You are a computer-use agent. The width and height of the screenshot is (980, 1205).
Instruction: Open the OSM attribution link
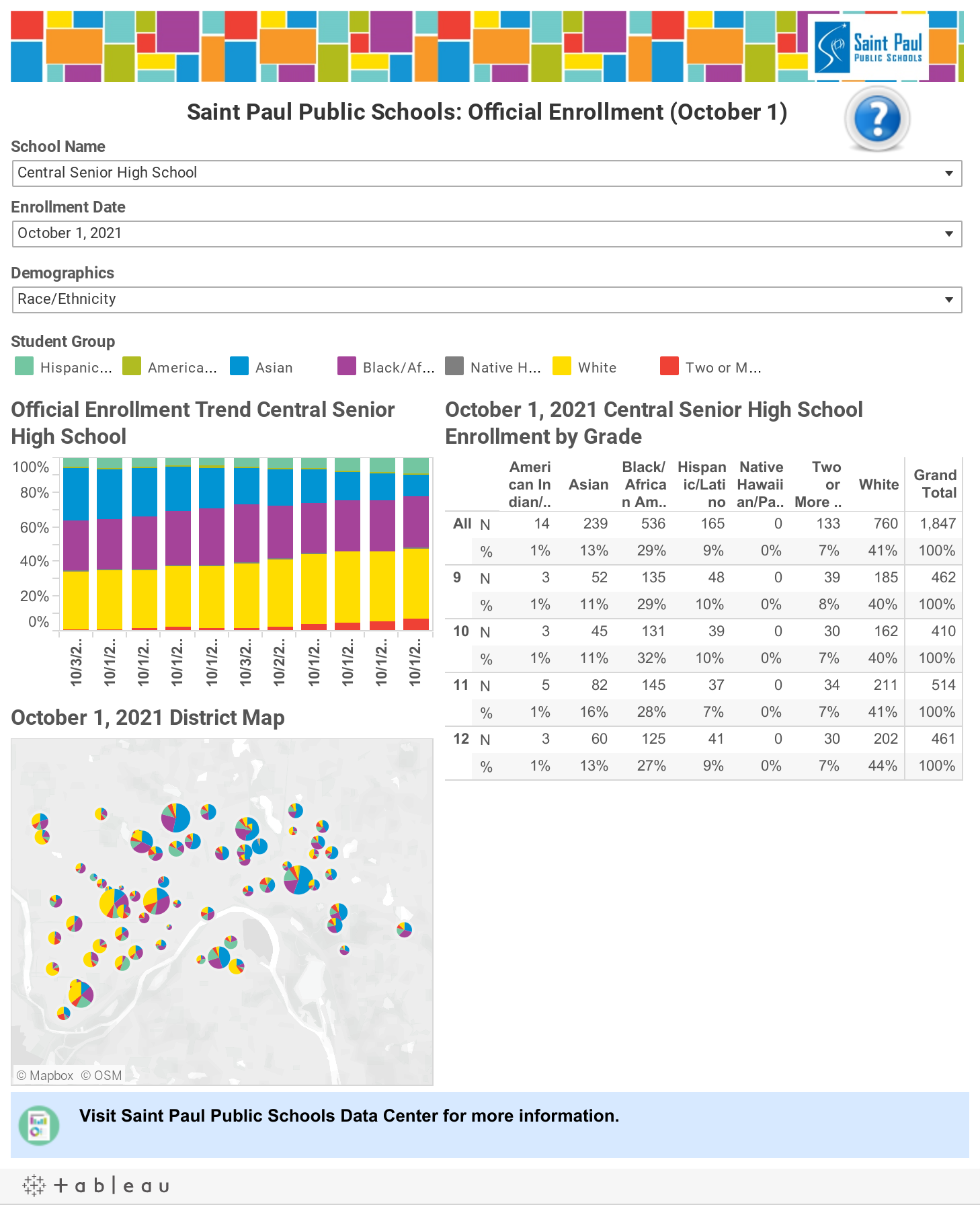point(101,1075)
